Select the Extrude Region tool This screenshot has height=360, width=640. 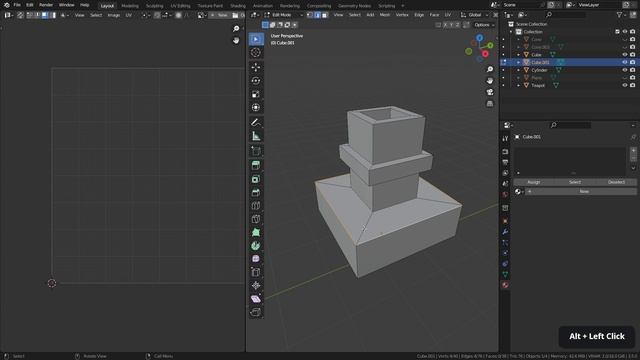click(256, 165)
